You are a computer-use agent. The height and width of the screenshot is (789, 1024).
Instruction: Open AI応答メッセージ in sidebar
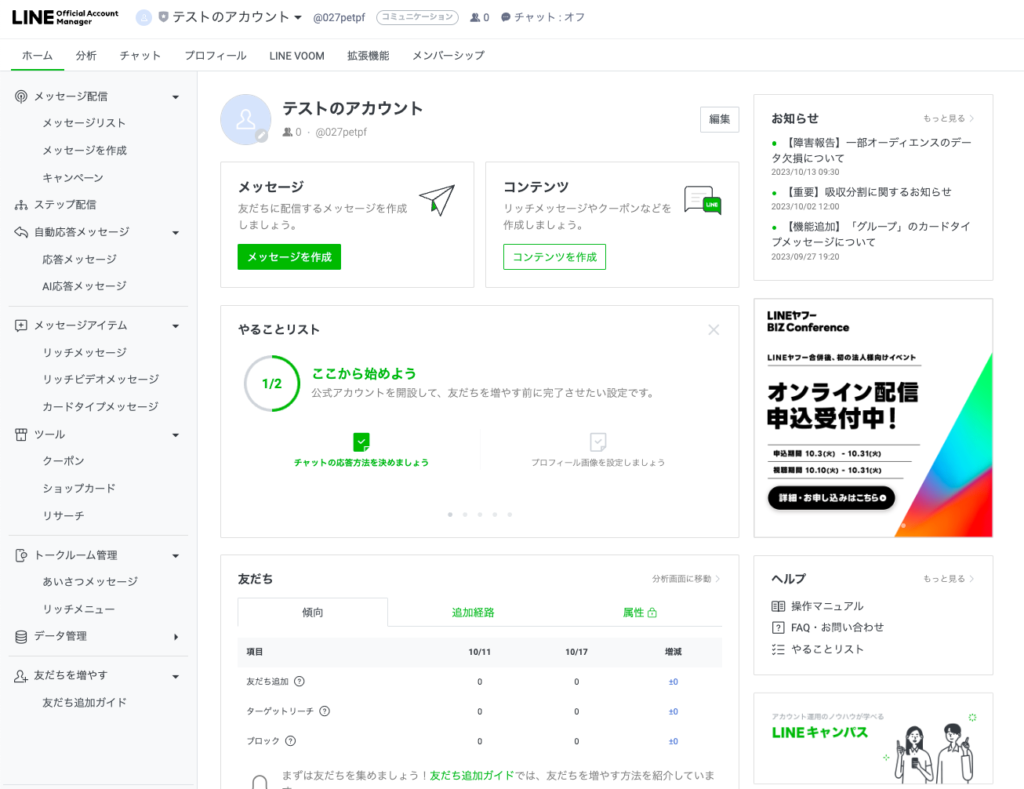pyautogui.click(x=84, y=286)
